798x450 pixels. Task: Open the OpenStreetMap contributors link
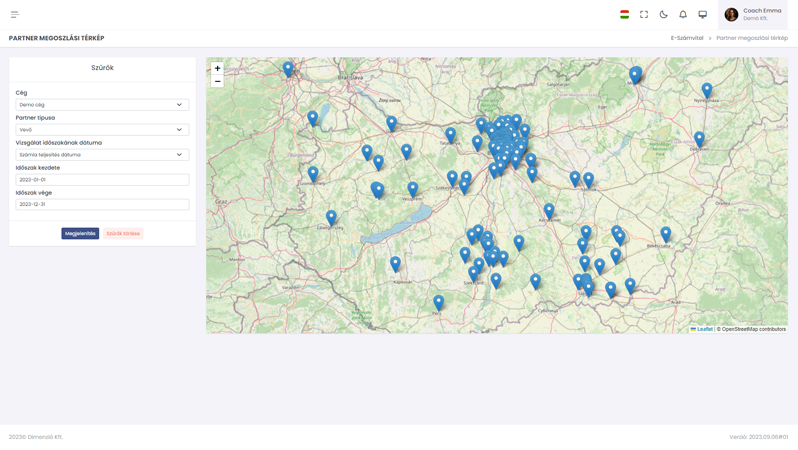pyautogui.click(x=753, y=329)
